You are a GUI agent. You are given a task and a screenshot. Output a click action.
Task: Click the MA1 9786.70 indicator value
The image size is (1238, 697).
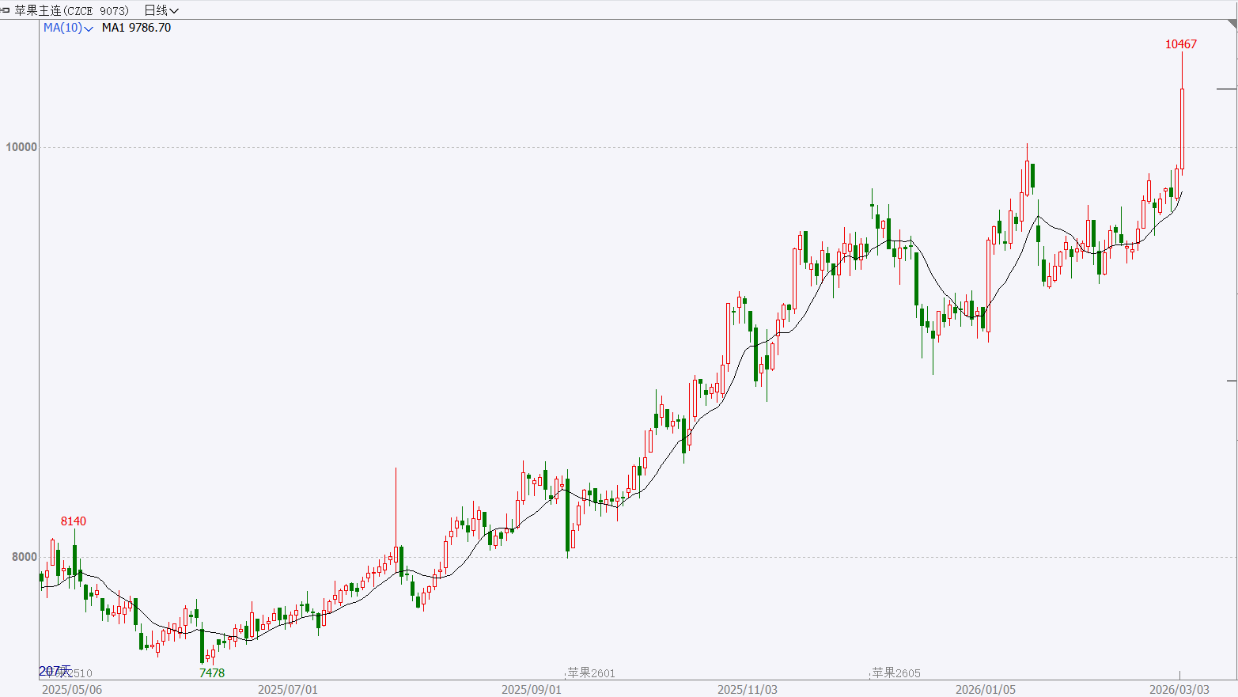point(136,28)
